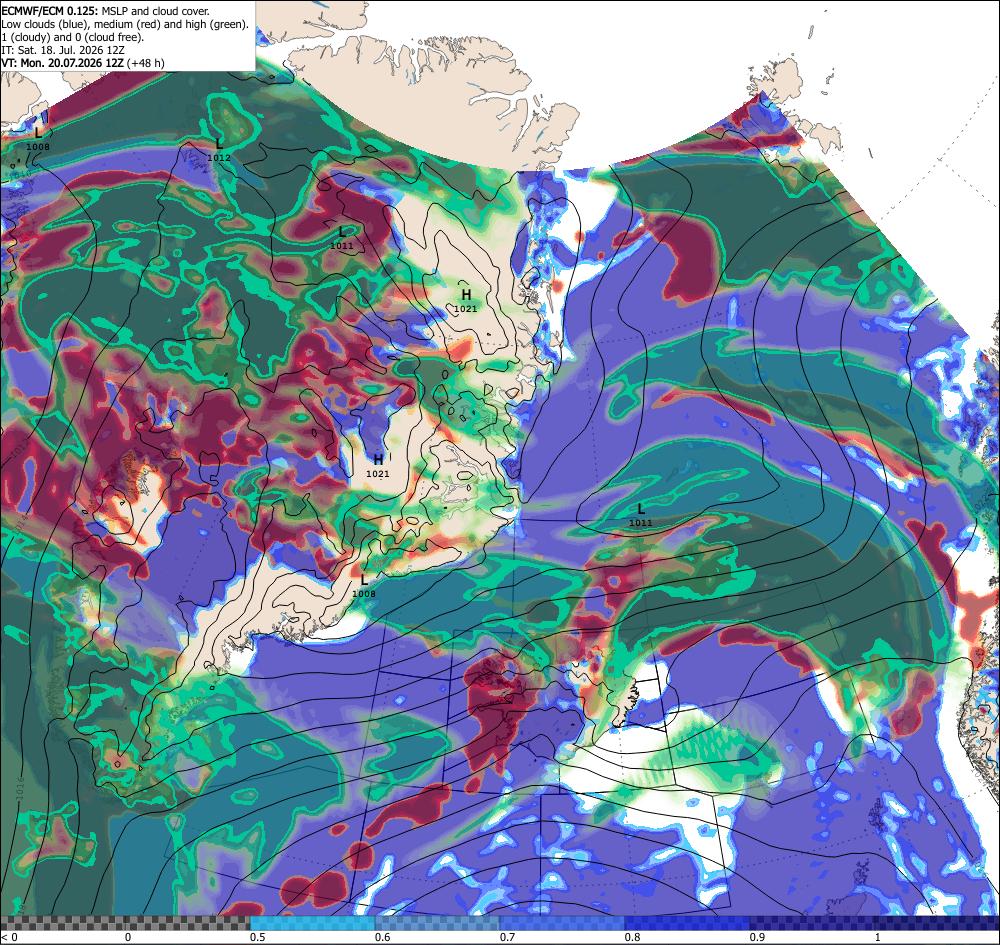Click the '1 (cloudy) and 0 (cloud free).' line
The image size is (1000, 945).
[73, 37]
